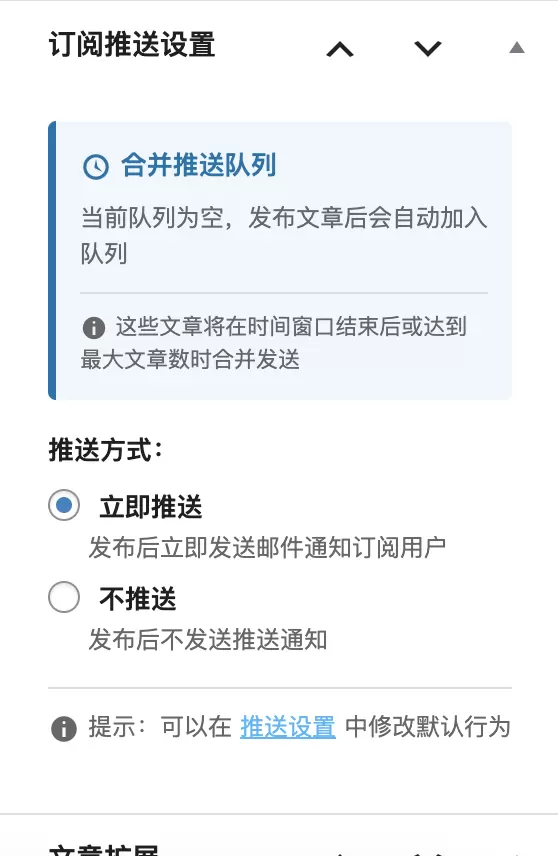Click the 这些文章将在时间窗口结束后 notice text
The width and height of the screenshot is (558, 856).
[x=274, y=343]
